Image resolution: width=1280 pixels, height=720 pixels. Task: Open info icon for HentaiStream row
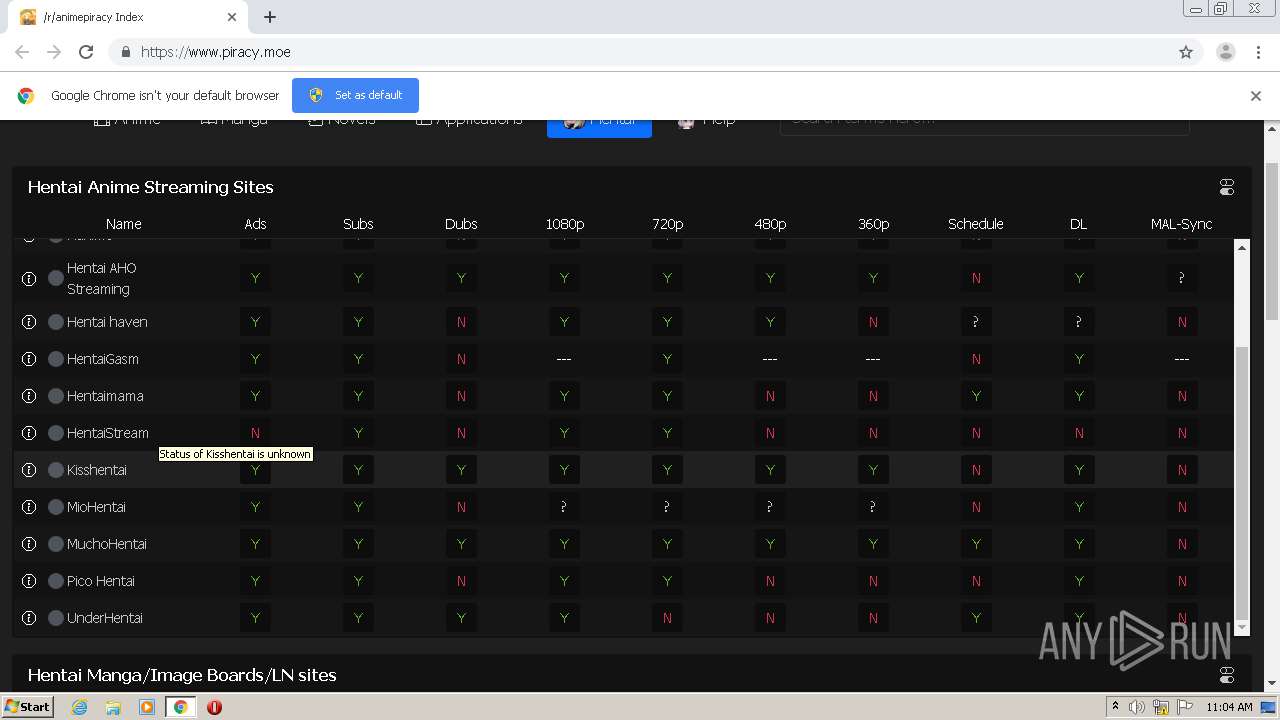click(x=29, y=433)
